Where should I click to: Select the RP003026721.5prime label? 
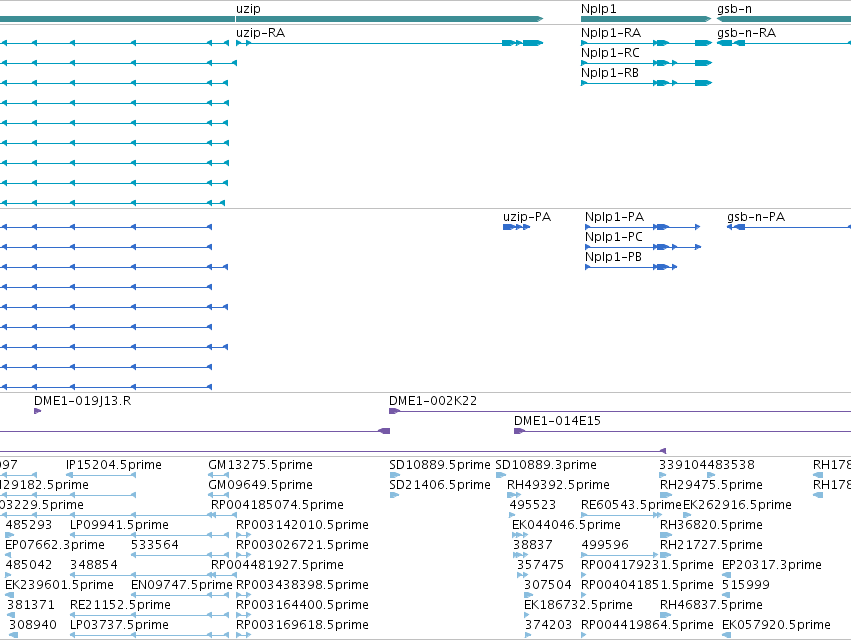[x=302, y=545]
